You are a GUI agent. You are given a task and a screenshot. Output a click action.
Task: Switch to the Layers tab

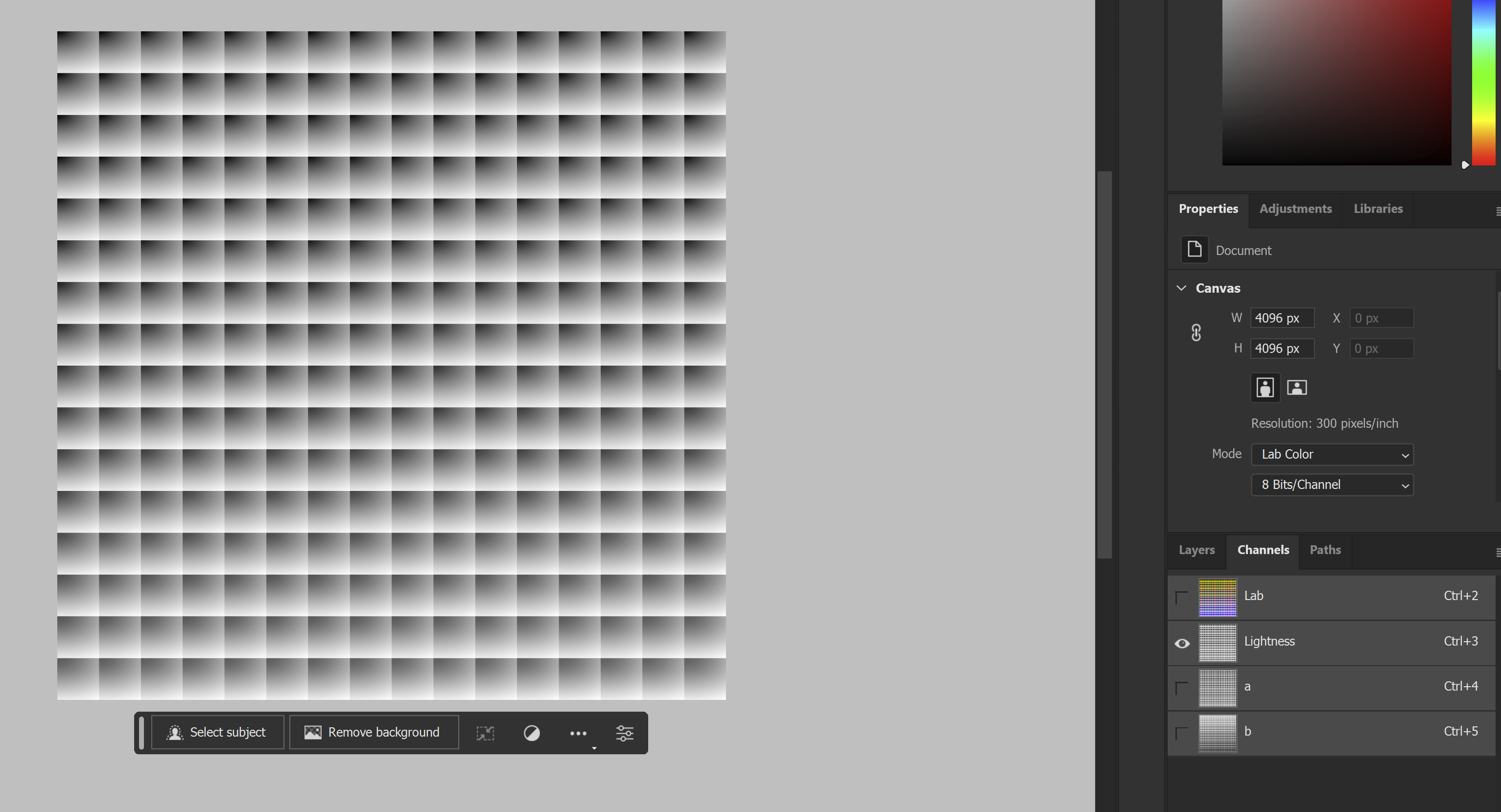point(1196,550)
